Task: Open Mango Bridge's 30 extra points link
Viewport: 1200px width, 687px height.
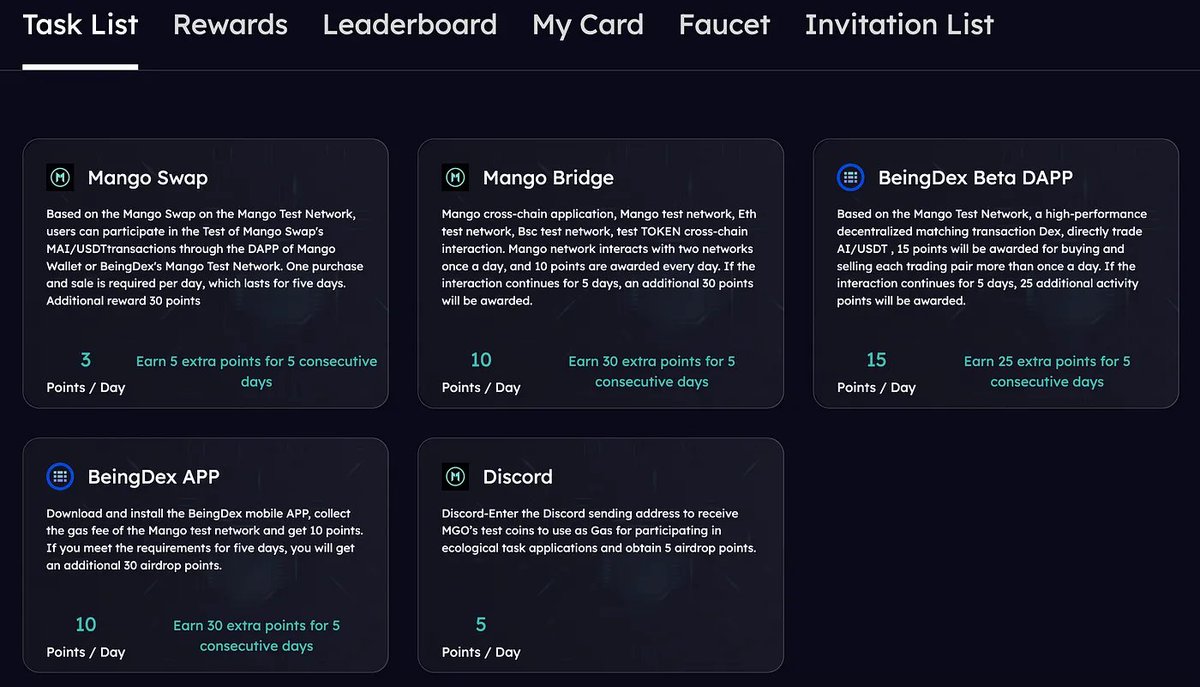Action: (652, 371)
